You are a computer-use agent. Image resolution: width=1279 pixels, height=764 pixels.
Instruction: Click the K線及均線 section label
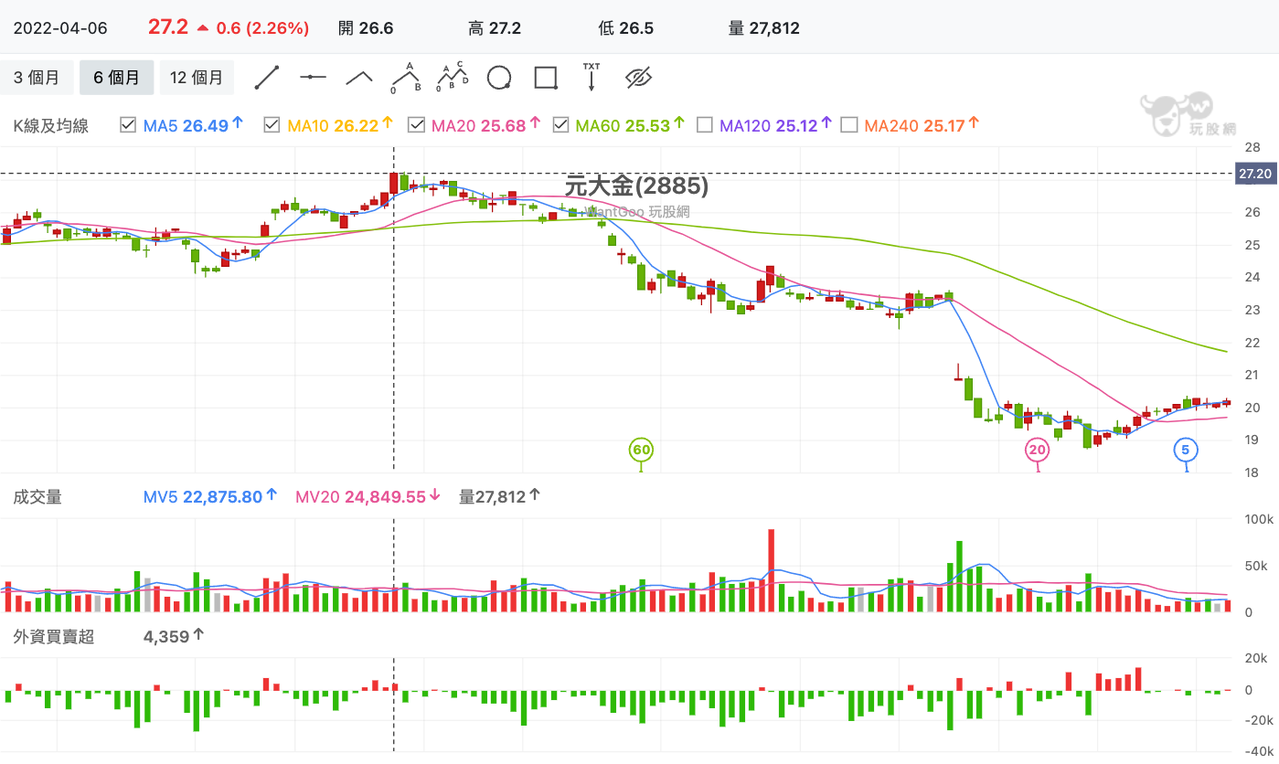50,126
